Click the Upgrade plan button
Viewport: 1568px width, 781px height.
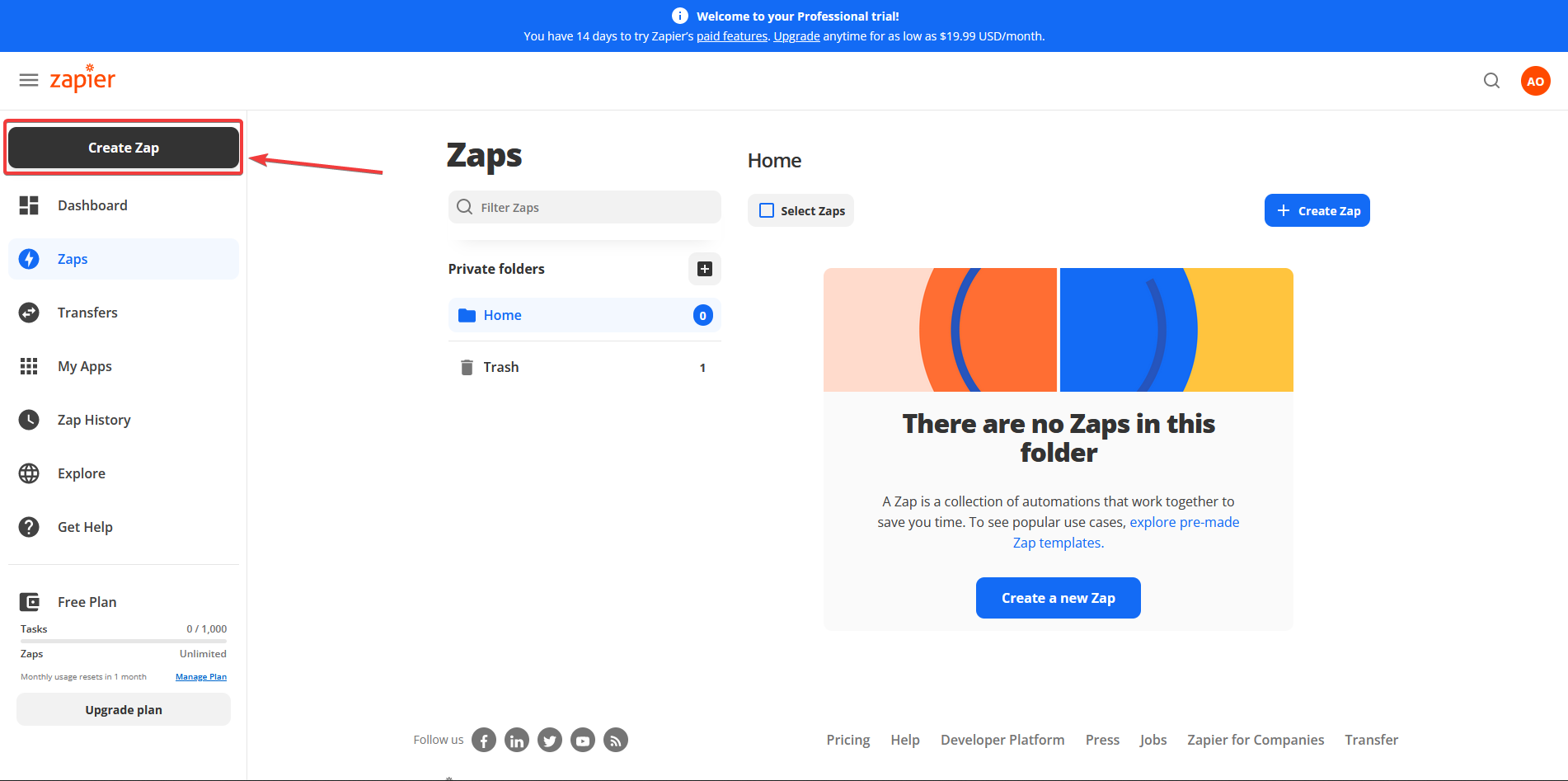point(124,709)
